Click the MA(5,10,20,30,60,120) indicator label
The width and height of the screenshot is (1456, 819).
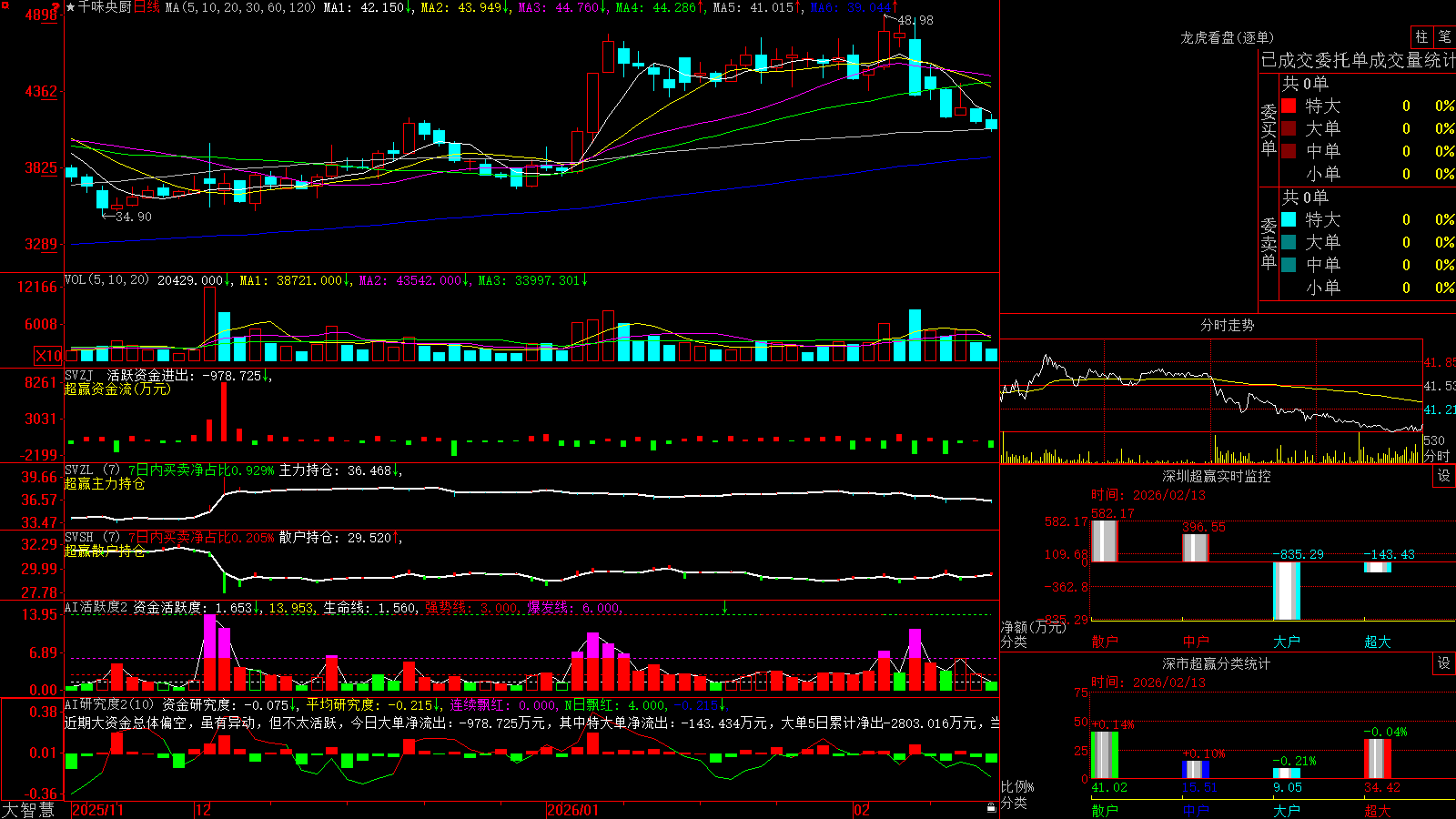(240, 7)
